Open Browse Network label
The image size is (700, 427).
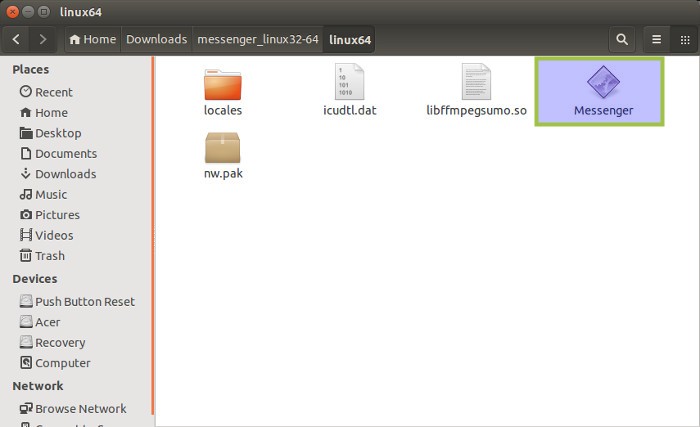click(81, 409)
